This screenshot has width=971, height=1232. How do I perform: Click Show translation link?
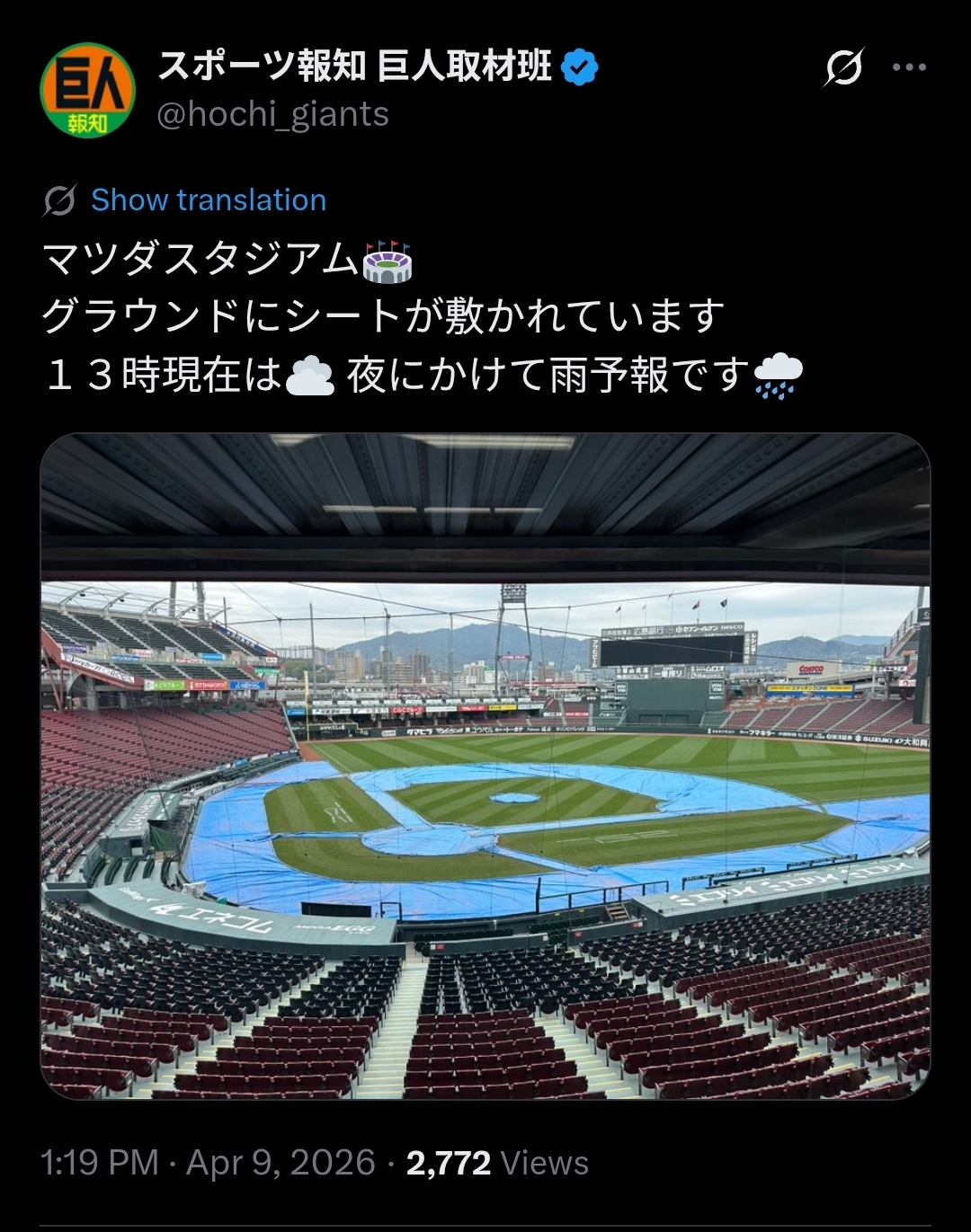coord(209,199)
